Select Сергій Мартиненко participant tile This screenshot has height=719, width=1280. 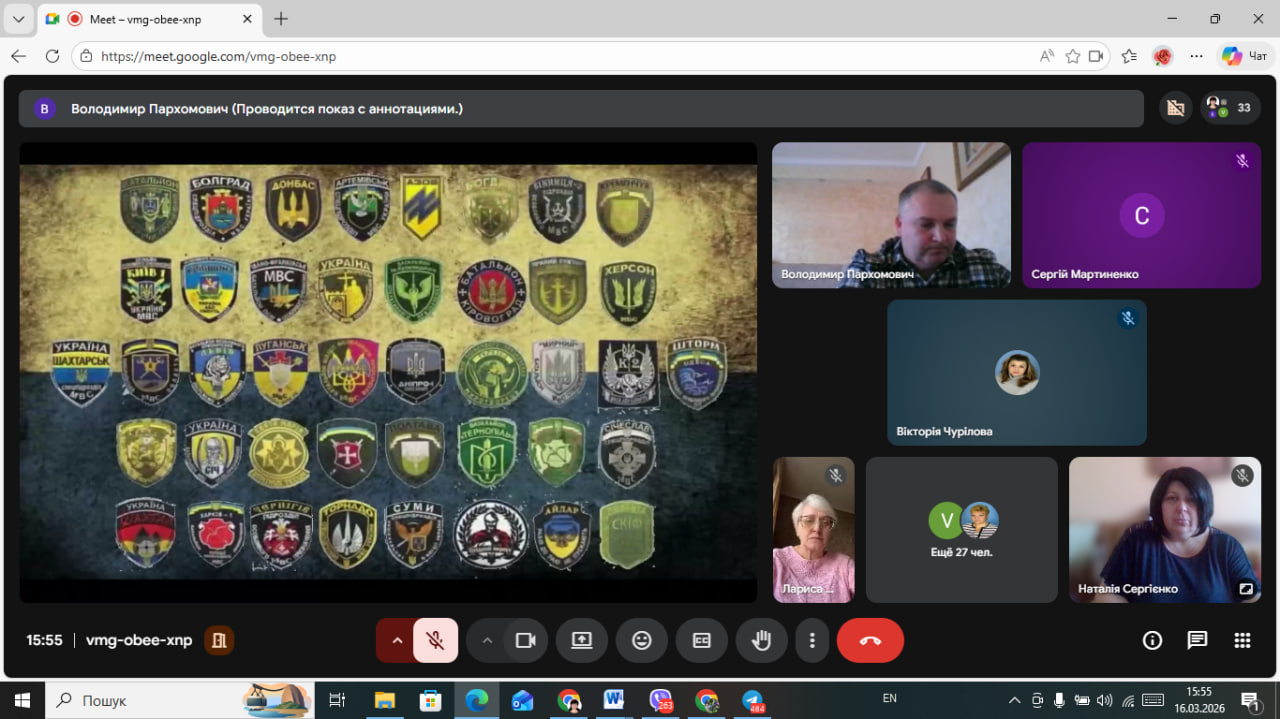pos(1141,215)
